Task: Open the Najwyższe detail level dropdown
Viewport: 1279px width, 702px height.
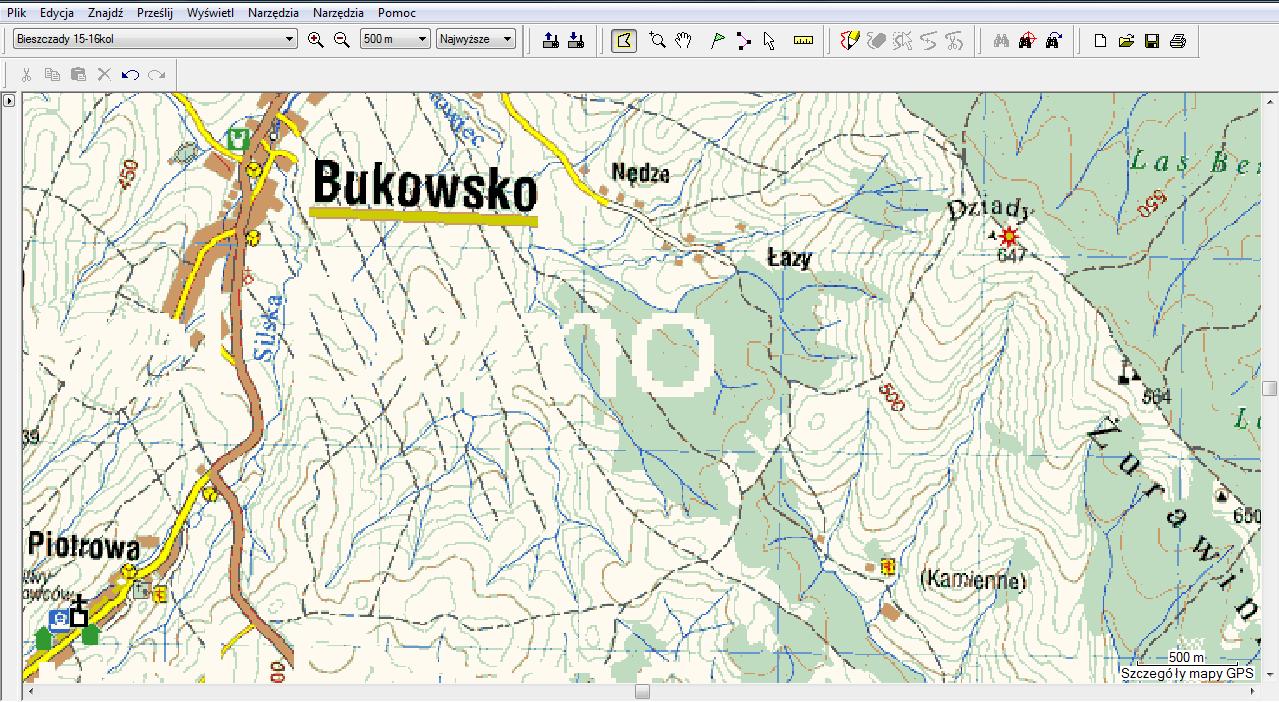Action: click(x=476, y=39)
